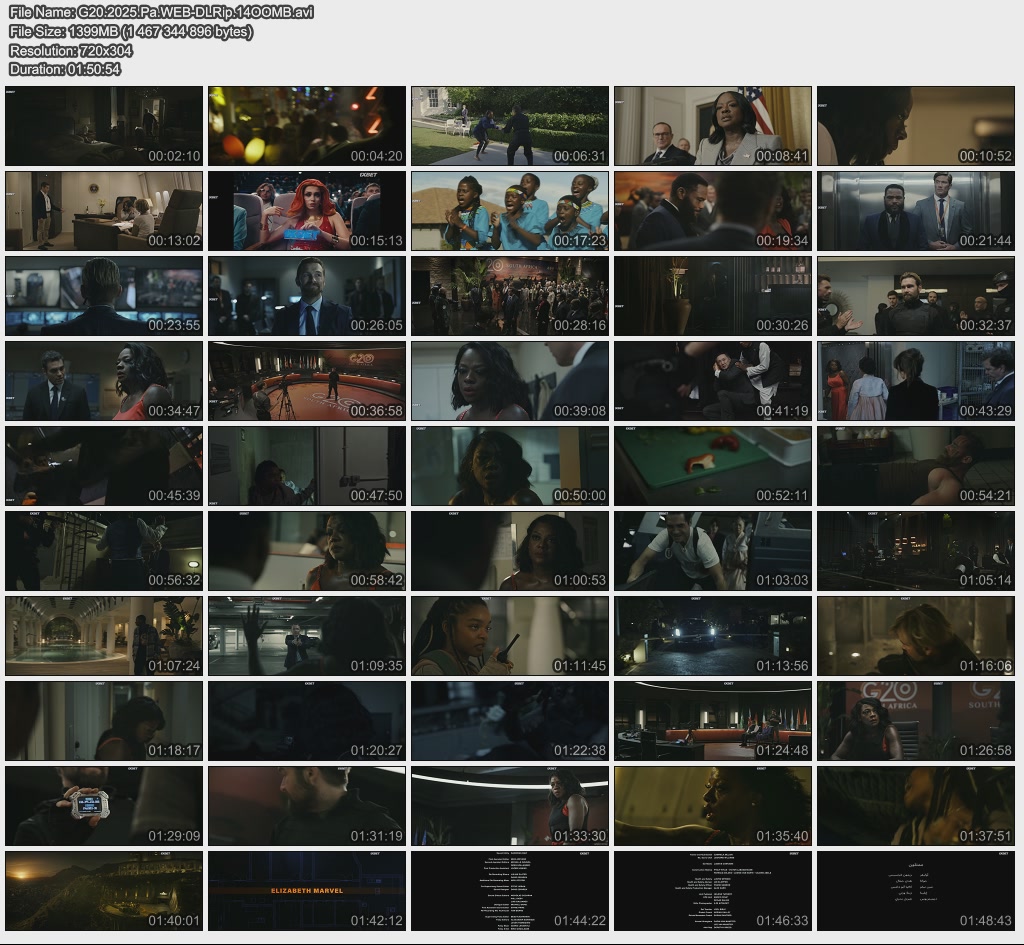1024x945 pixels.
Task: Click the Duration 01:50:54 text
Action: pos(65,69)
